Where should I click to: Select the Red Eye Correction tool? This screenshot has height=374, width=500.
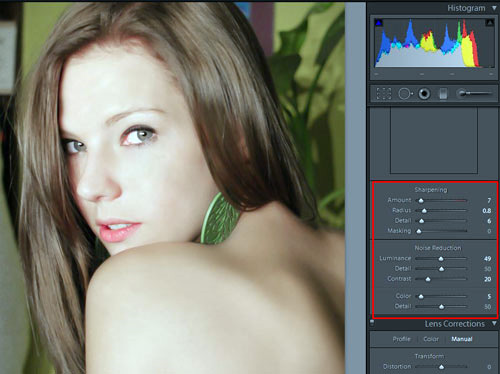pyautogui.click(x=424, y=94)
